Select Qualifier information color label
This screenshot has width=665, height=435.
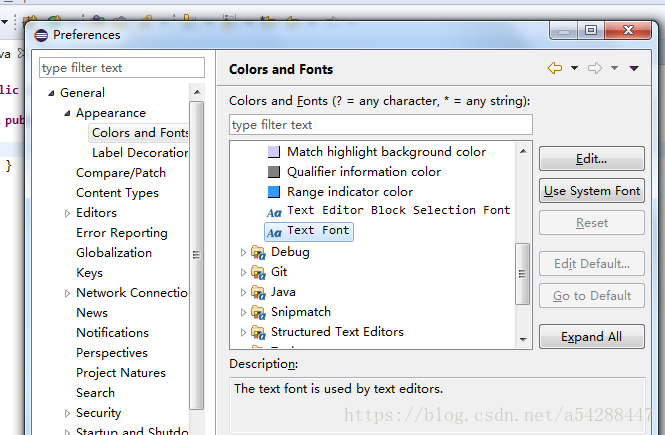(364, 172)
